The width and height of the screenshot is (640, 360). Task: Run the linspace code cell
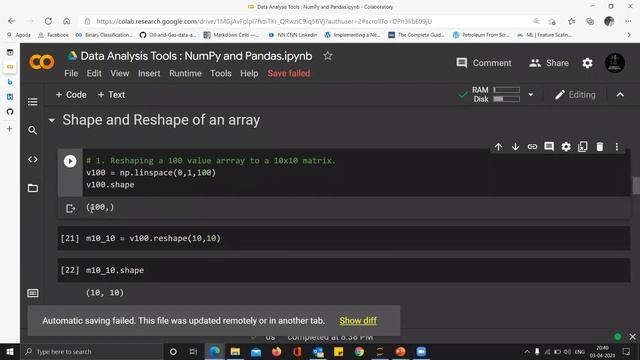pos(70,161)
